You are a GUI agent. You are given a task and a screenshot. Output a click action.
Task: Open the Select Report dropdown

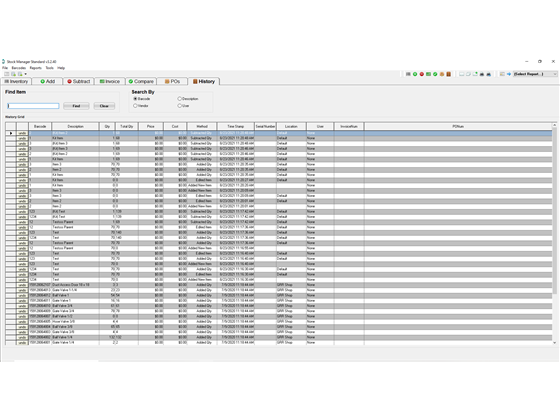pos(535,74)
